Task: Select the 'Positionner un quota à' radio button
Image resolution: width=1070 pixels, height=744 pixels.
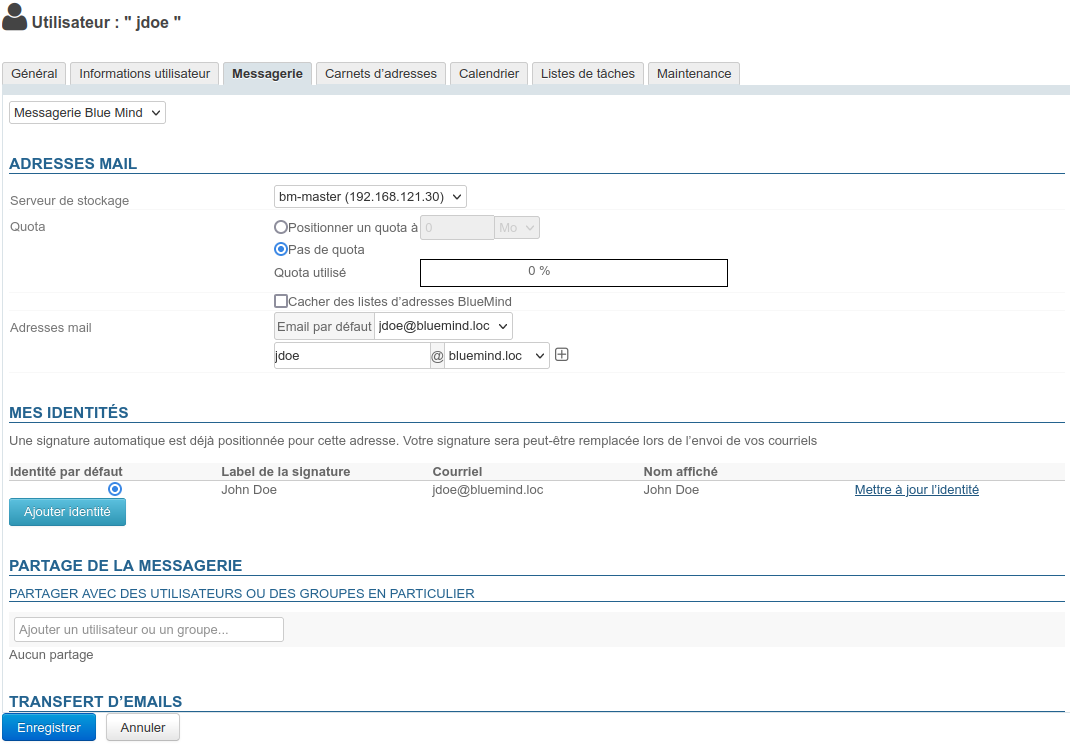Action: [281, 227]
